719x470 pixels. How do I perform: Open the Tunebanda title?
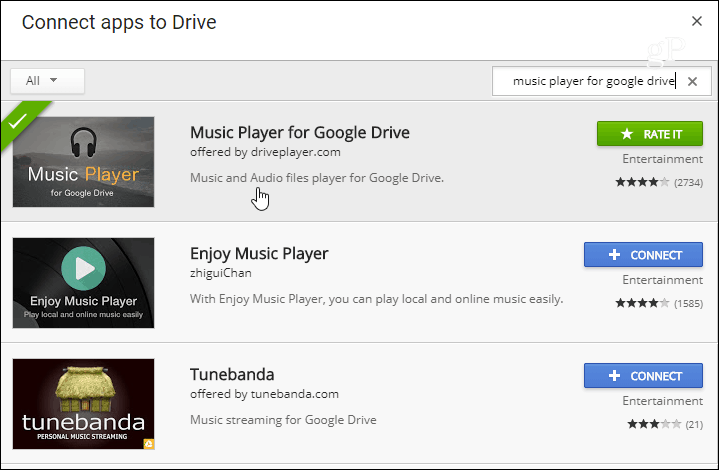(232, 374)
